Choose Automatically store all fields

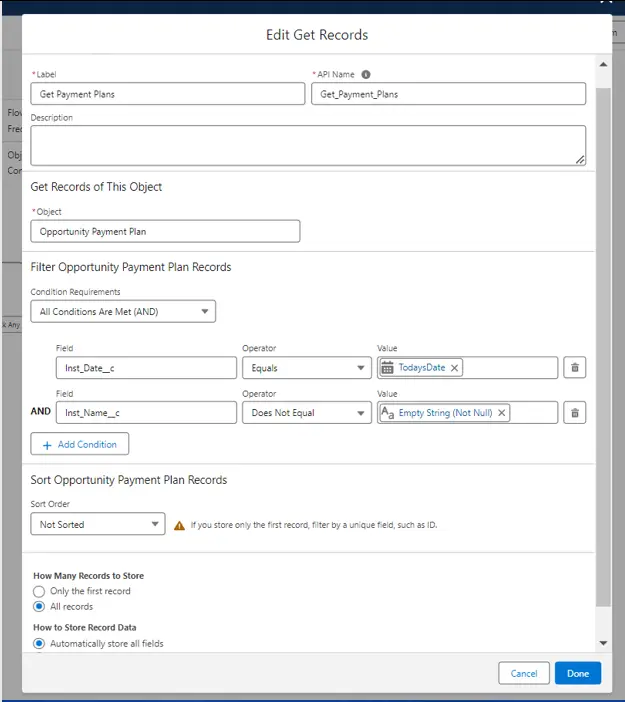pos(39,643)
